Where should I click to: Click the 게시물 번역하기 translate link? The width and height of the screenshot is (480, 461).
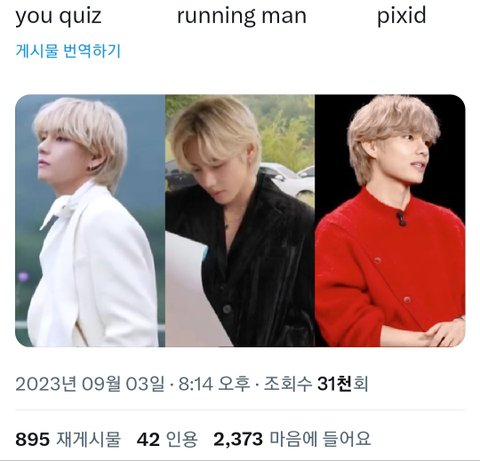click(x=68, y=51)
